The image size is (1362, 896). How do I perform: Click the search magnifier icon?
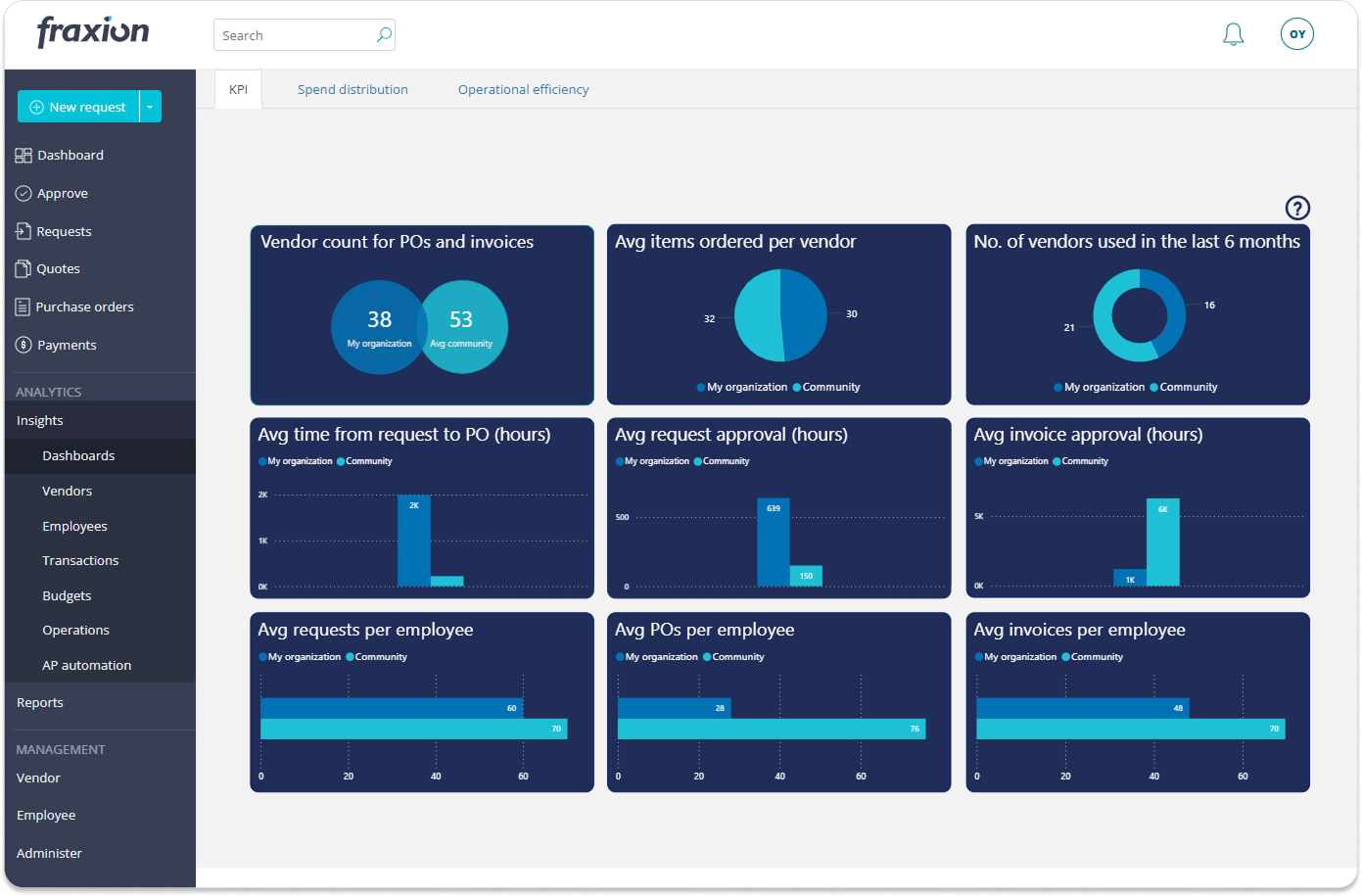coord(384,35)
